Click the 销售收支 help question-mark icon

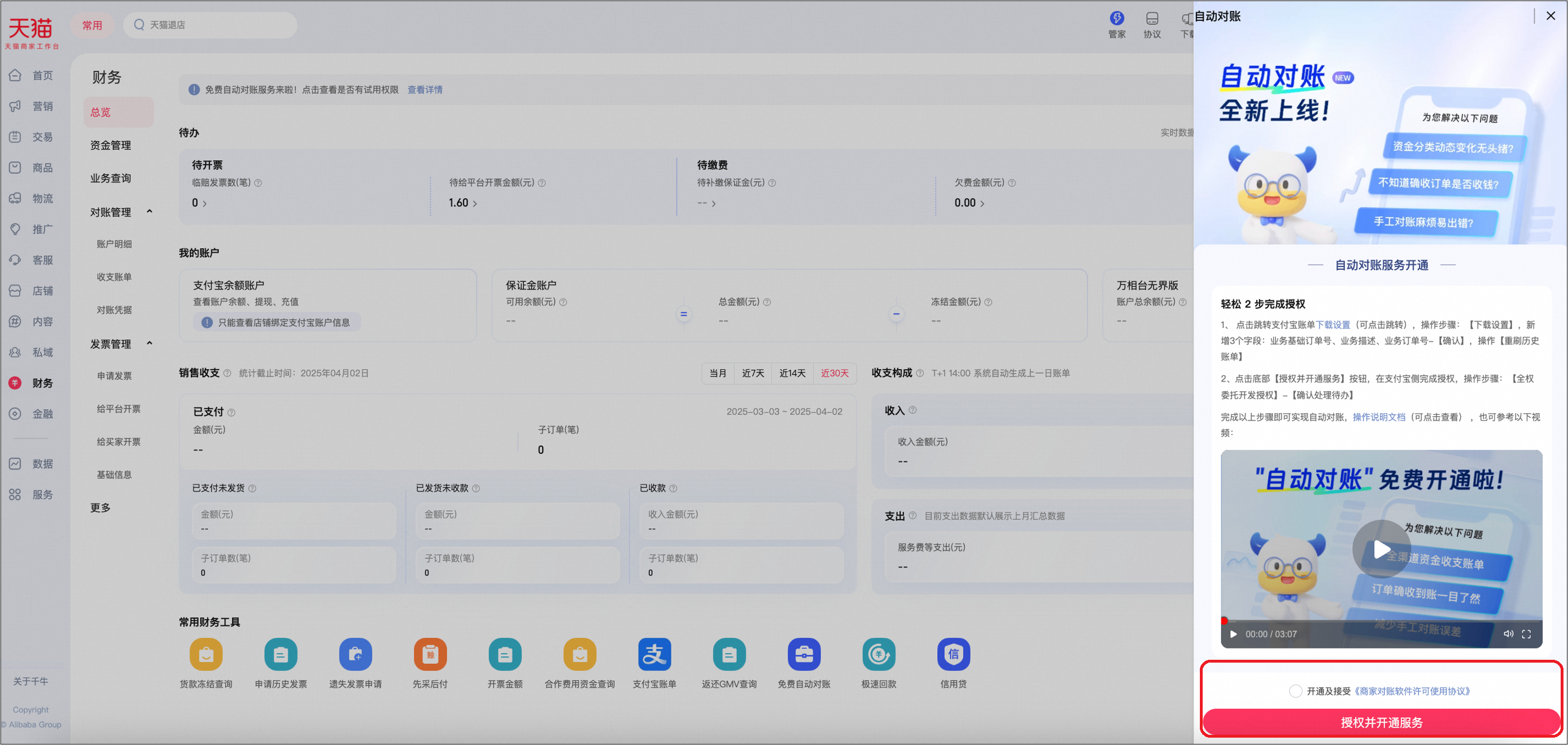[227, 373]
